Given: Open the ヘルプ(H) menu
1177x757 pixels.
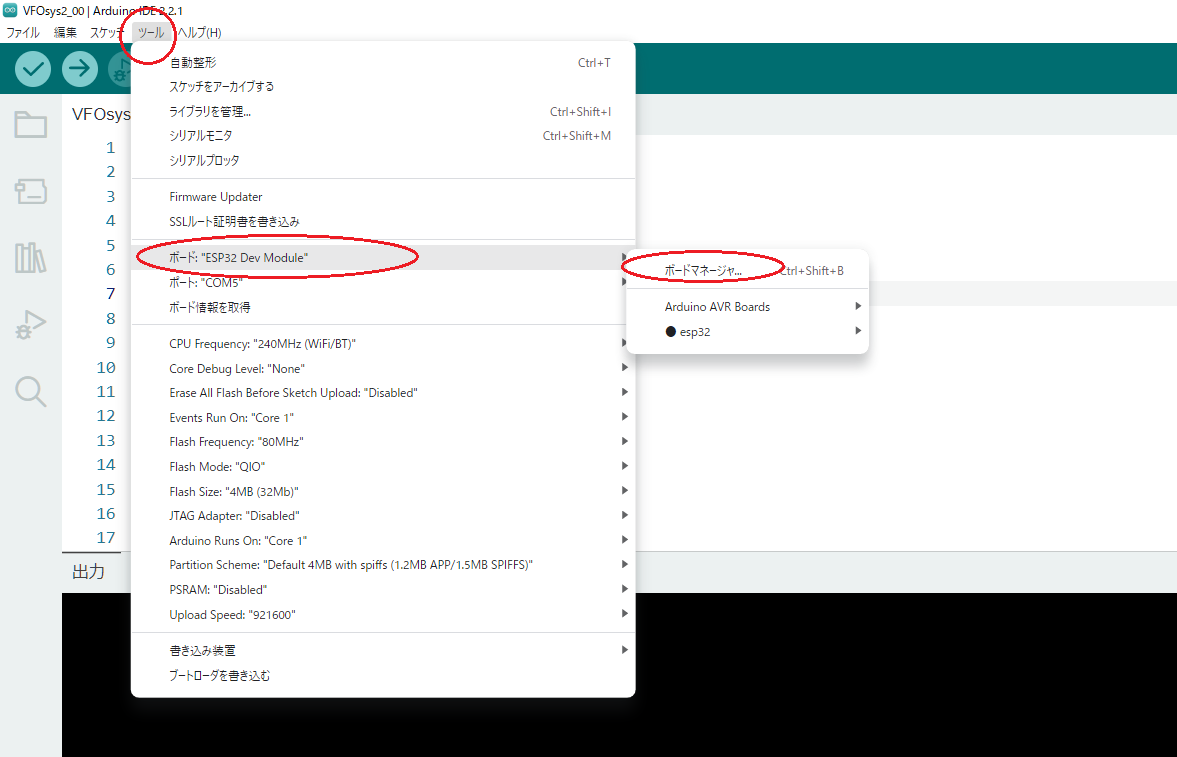Looking at the screenshot, I should 199,32.
